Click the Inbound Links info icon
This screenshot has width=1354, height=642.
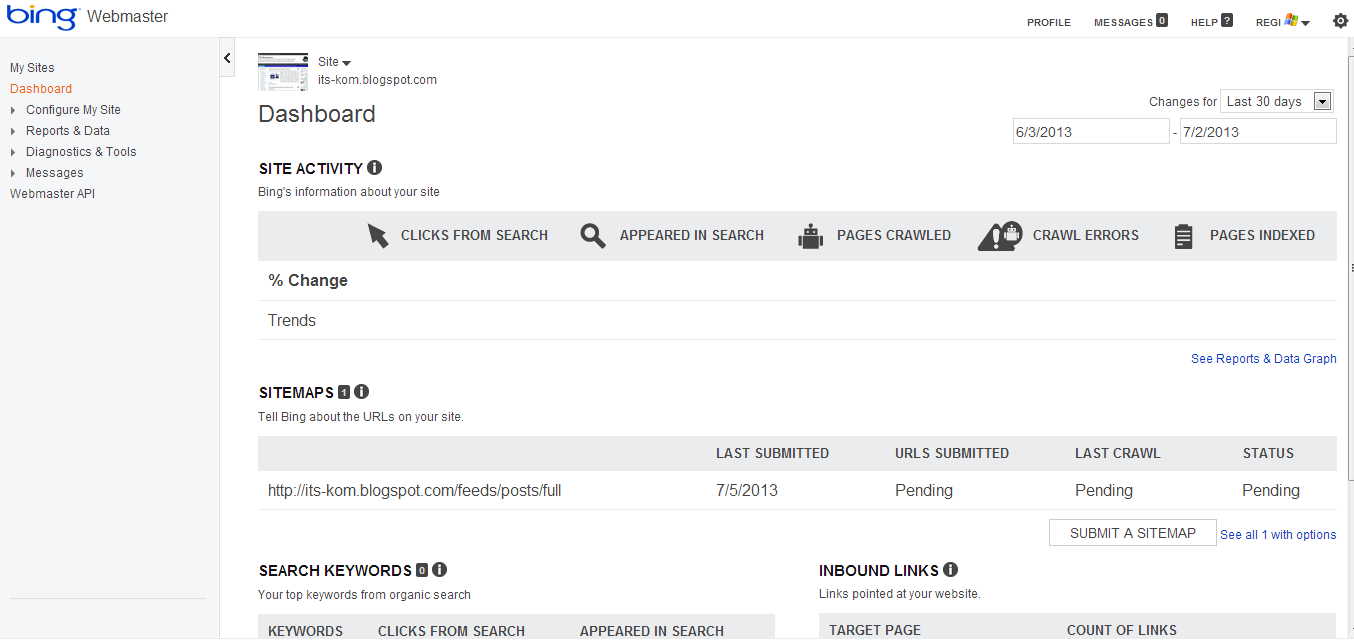point(950,570)
